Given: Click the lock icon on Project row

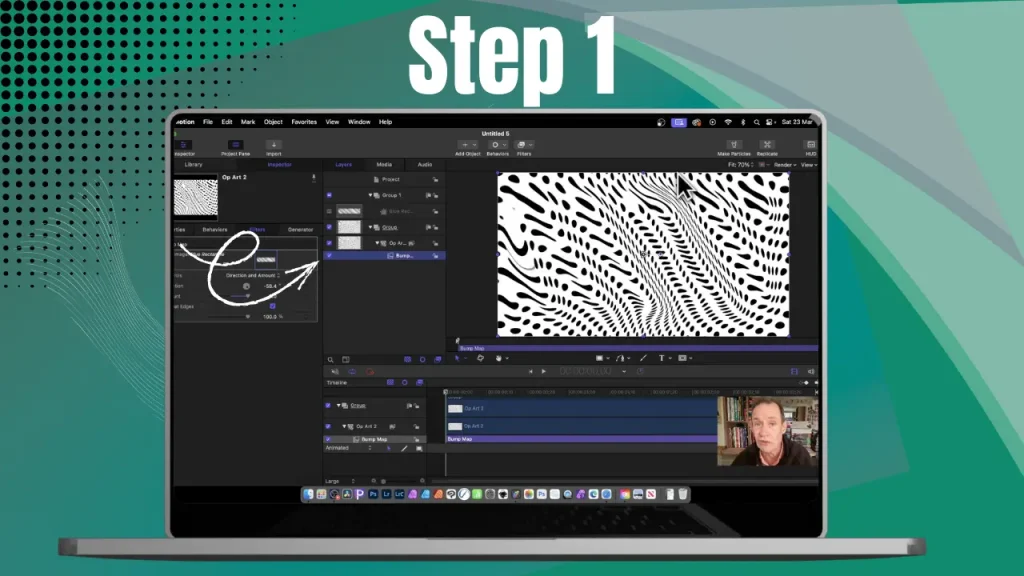Looking at the screenshot, I should (435, 180).
